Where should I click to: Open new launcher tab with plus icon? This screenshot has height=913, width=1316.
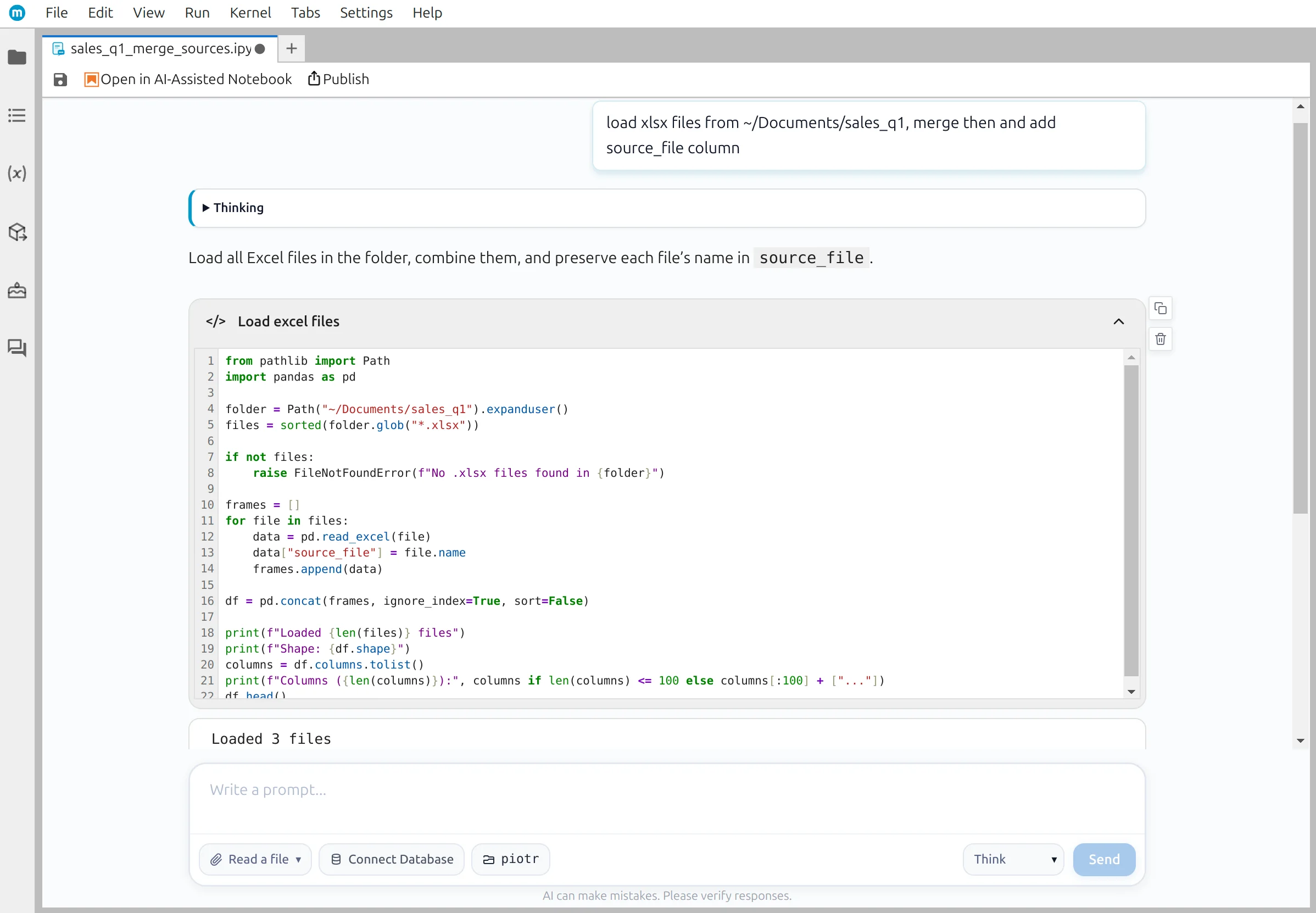(291, 49)
